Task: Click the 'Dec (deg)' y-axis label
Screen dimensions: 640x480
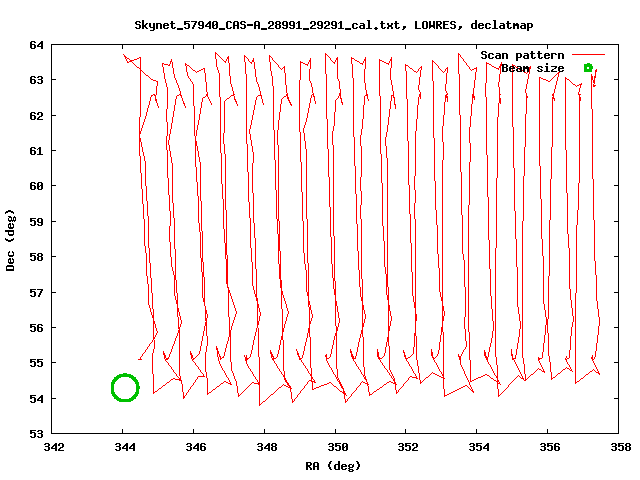Action: coord(10,240)
